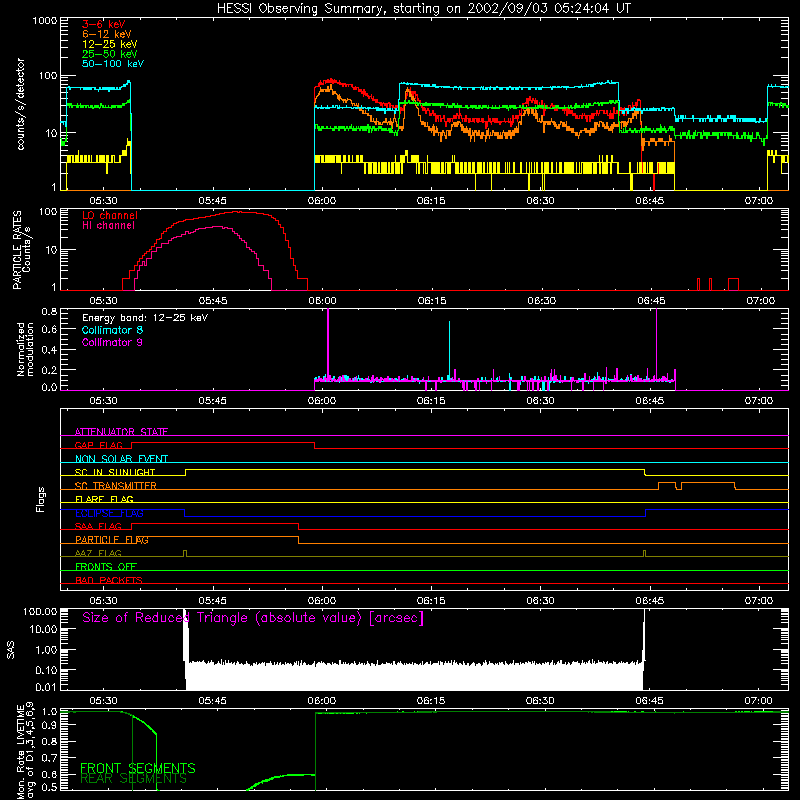Click the HESSI Observing Summary title

(x=424, y=9)
